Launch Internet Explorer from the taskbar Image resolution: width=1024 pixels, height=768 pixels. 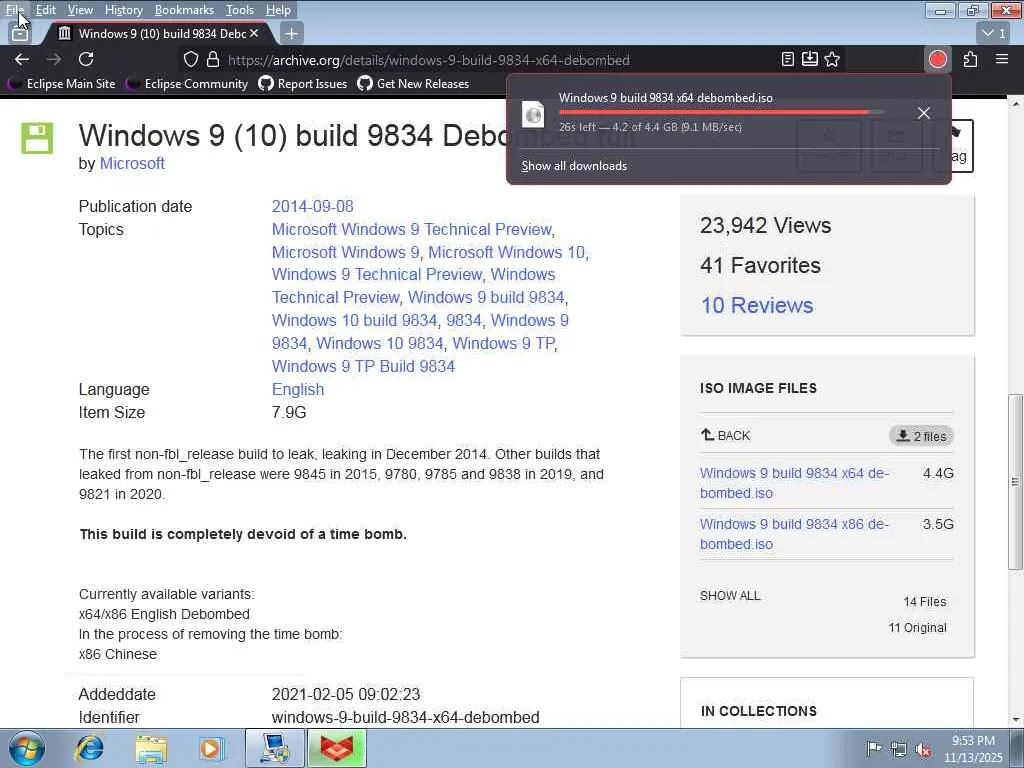pos(89,748)
